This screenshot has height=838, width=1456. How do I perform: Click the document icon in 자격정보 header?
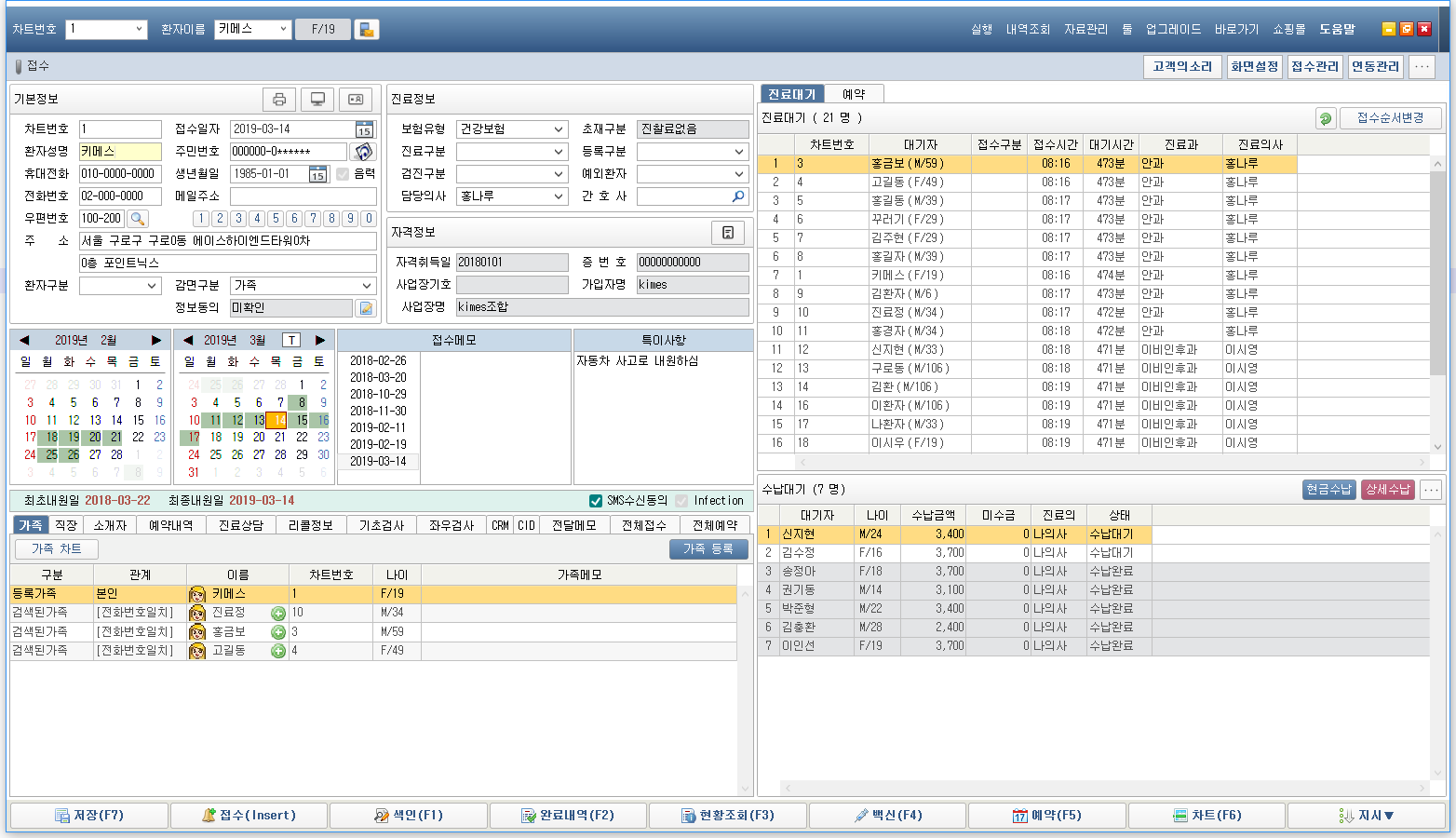coord(728,233)
